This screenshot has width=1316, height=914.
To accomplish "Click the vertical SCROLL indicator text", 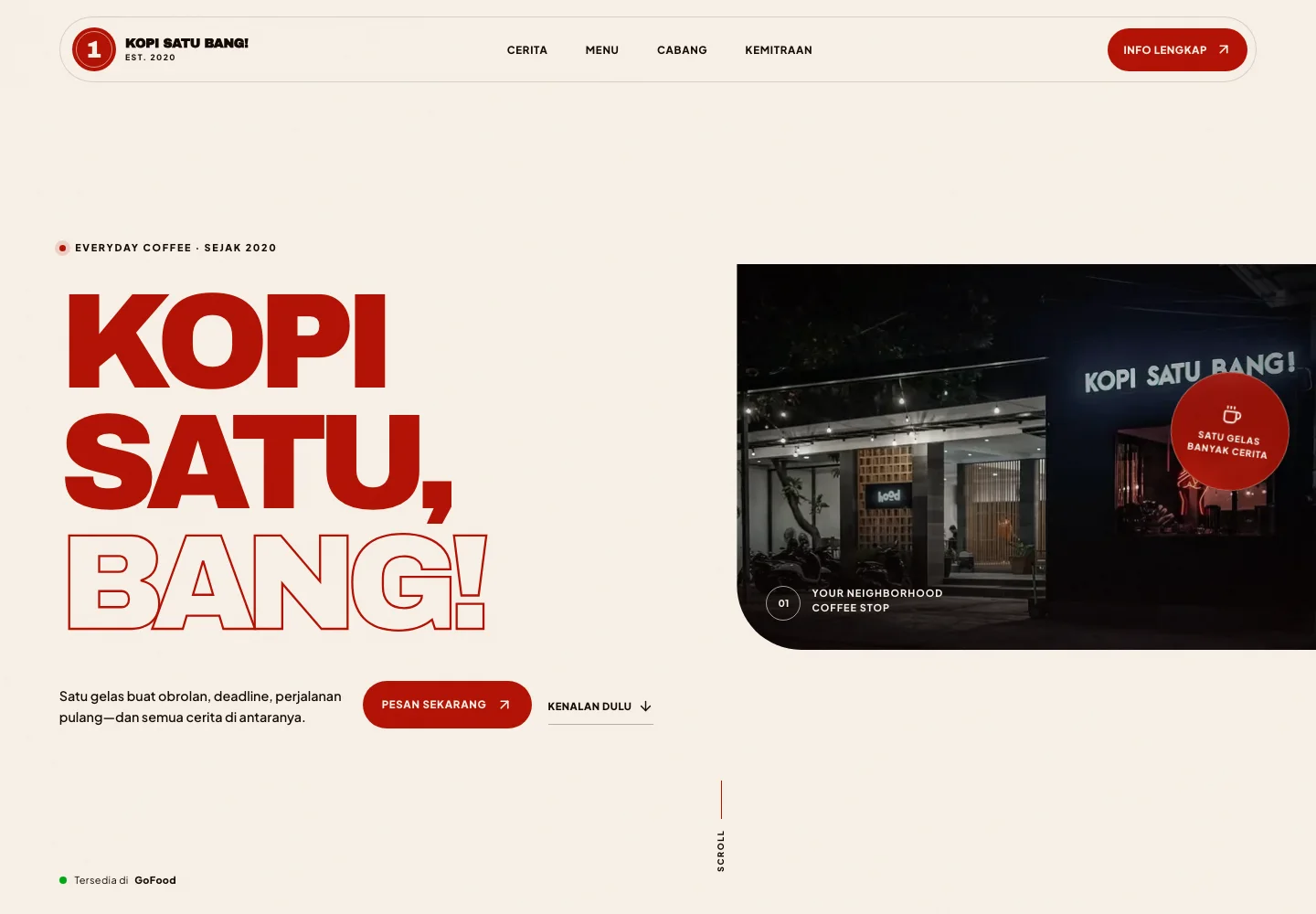I will [721, 851].
